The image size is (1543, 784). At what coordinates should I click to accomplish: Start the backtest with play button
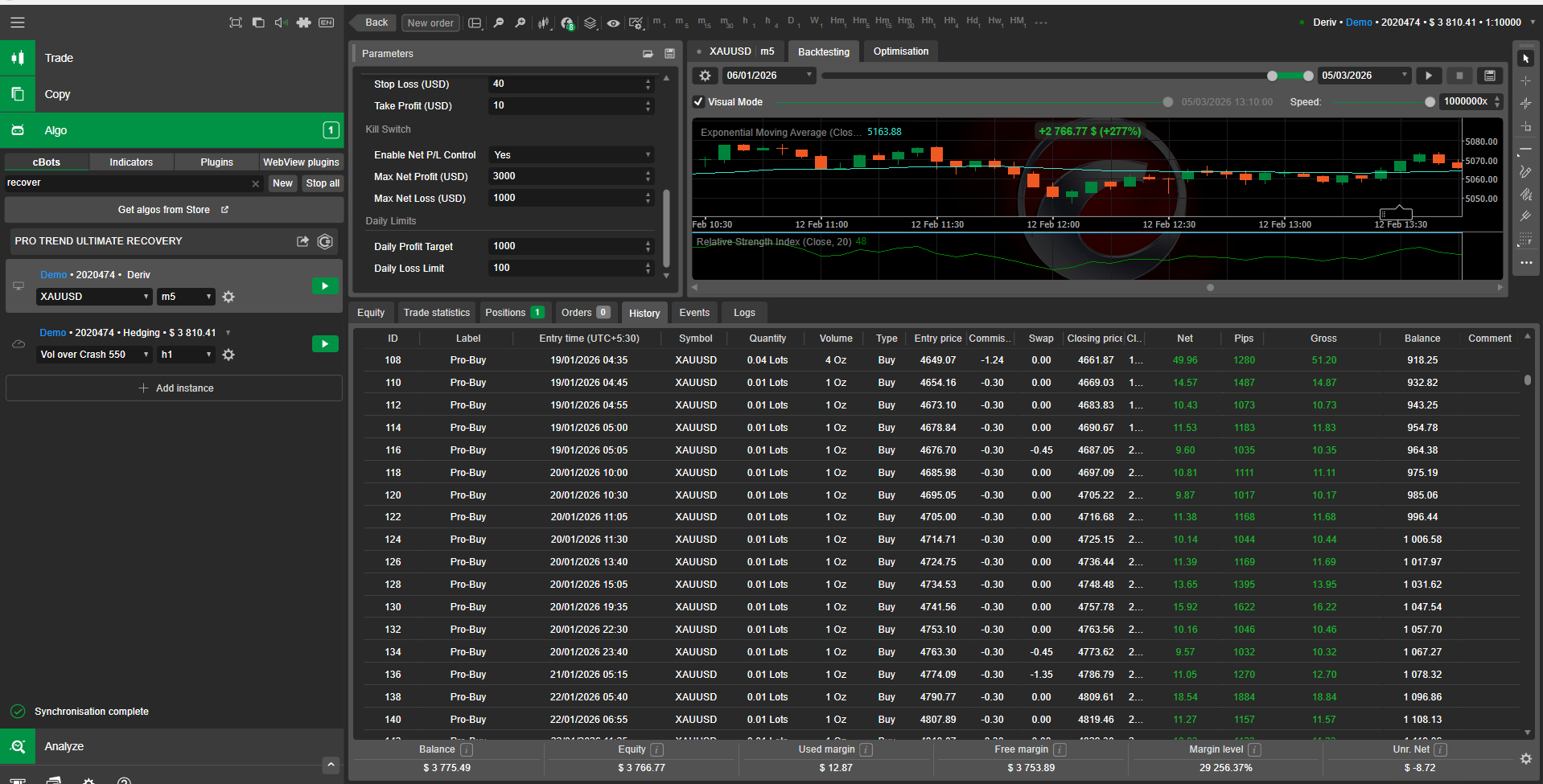coord(1429,76)
